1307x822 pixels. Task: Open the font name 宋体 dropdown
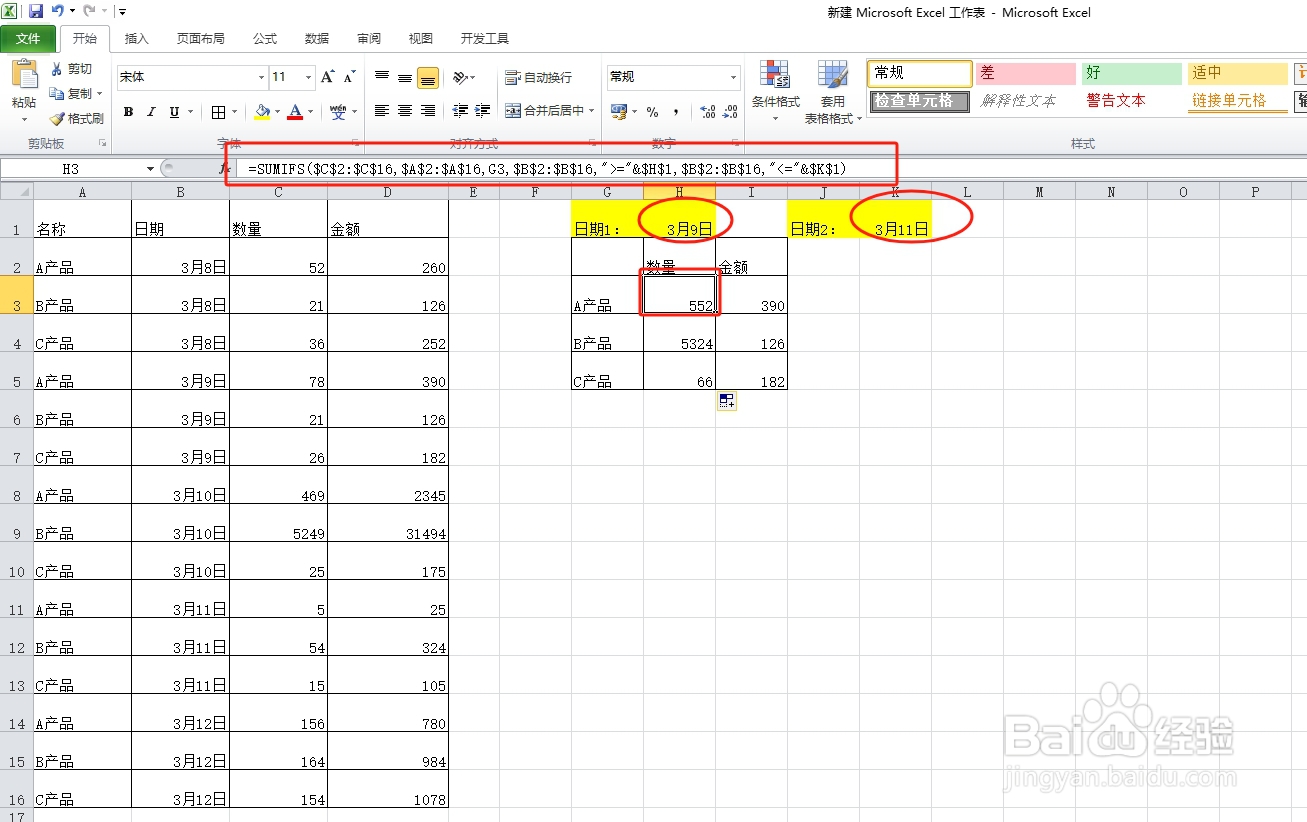(261, 77)
